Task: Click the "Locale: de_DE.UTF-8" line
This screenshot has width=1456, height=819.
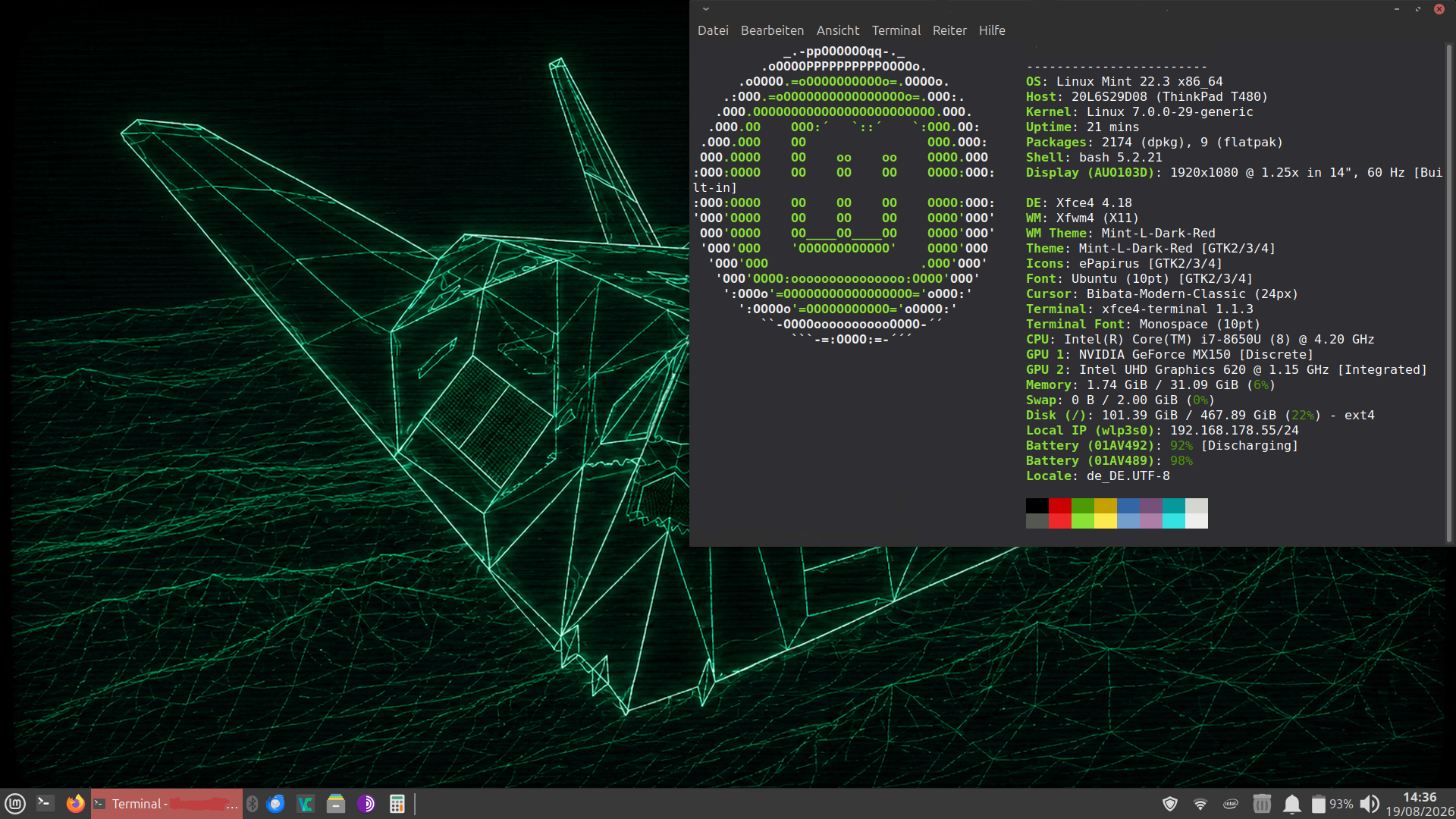Action: point(1098,476)
